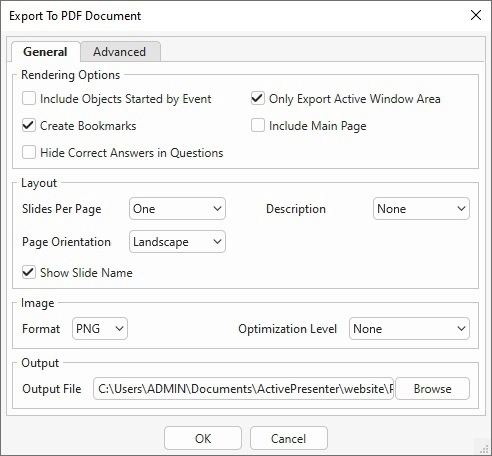Image resolution: width=492 pixels, height=456 pixels.
Task: Open the image Format dropdown
Action: [100, 329]
